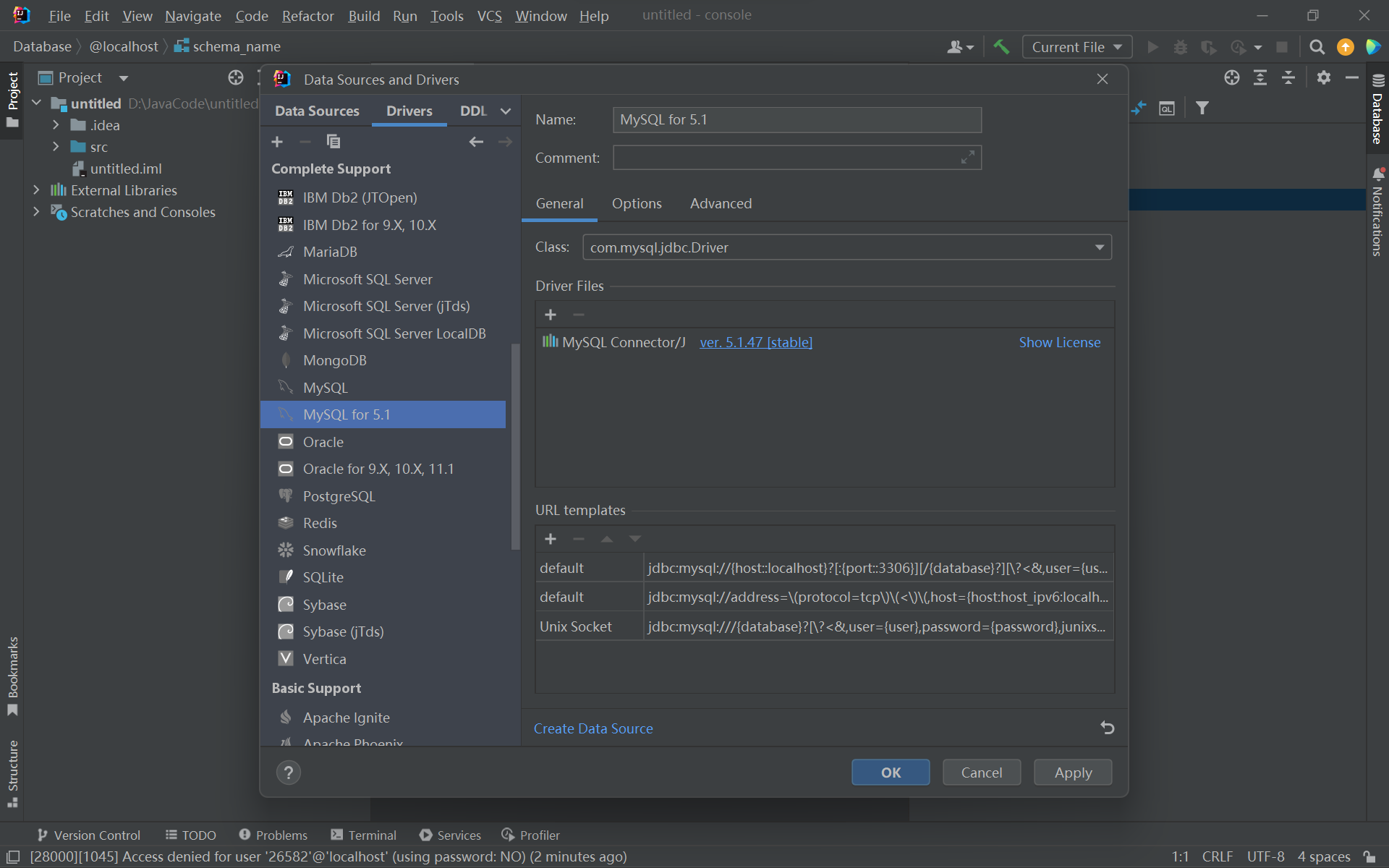Navigate back with the left arrow
This screenshot has width=1389, height=868.
click(x=476, y=142)
